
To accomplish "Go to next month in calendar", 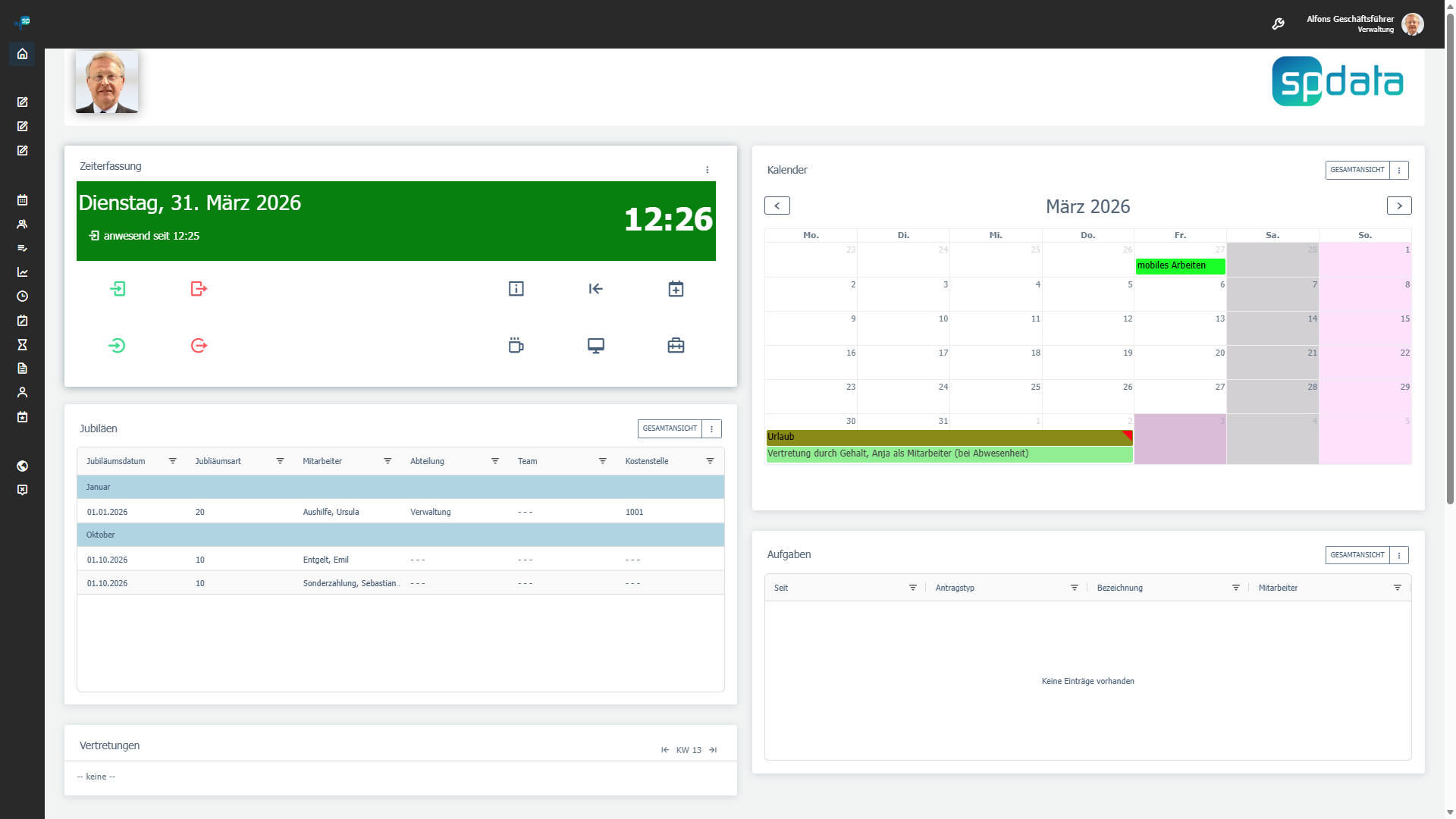I will [1399, 206].
